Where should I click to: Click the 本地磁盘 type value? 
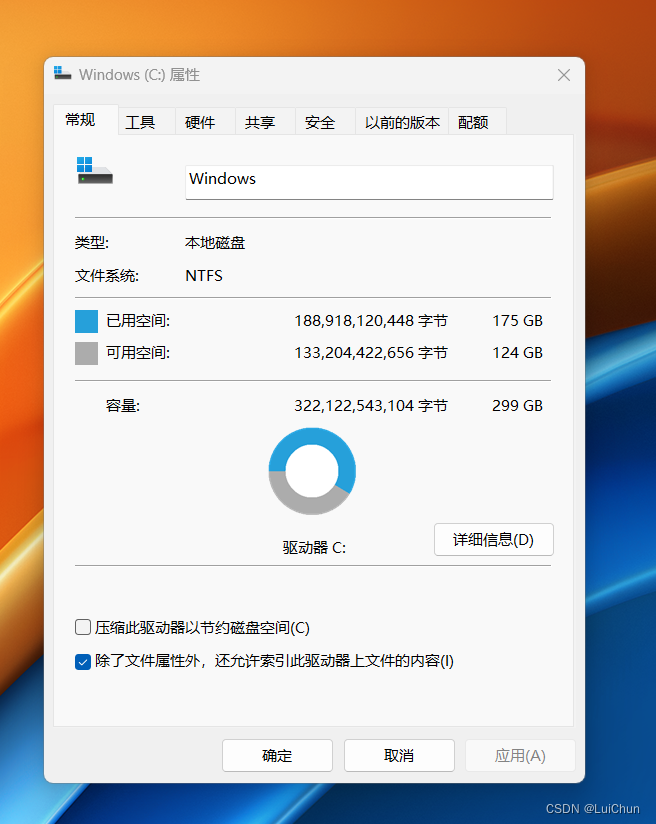[x=215, y=243]
